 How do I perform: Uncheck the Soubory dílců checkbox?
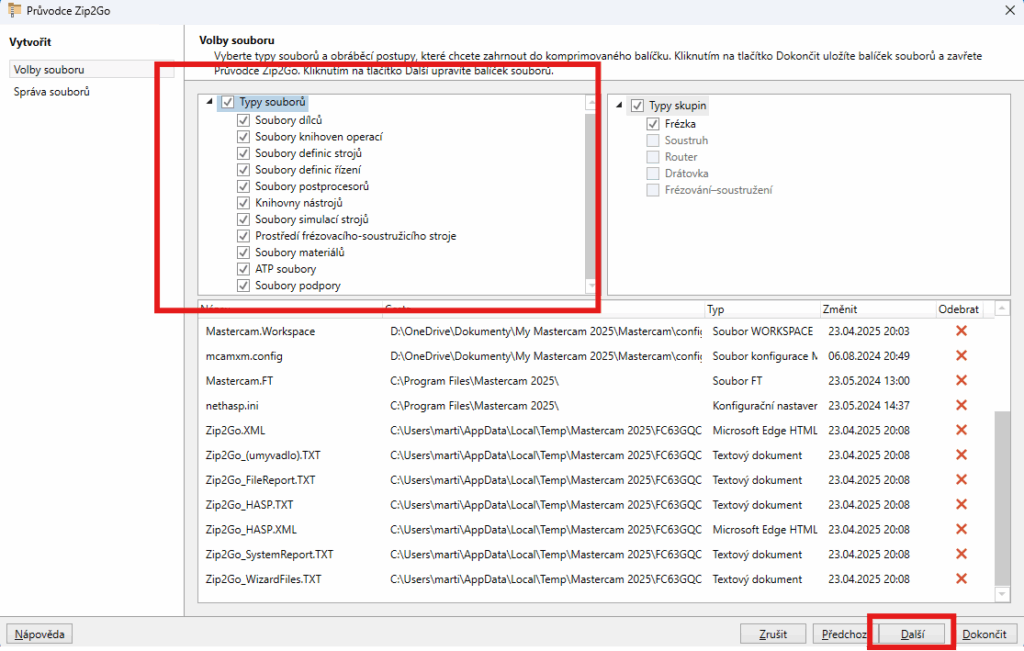click(x=243, y=121)
